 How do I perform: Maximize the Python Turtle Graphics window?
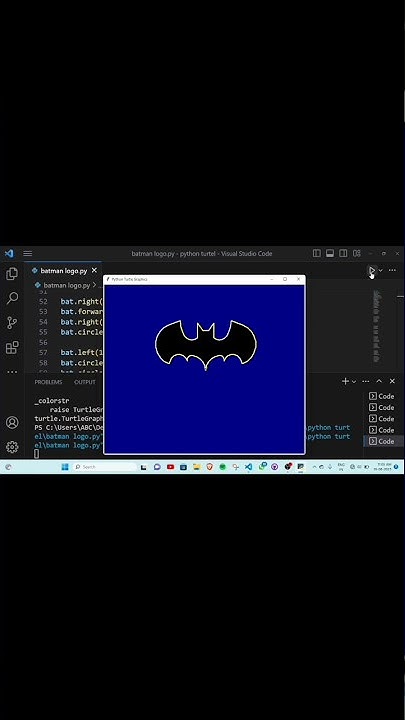point(285,279)
